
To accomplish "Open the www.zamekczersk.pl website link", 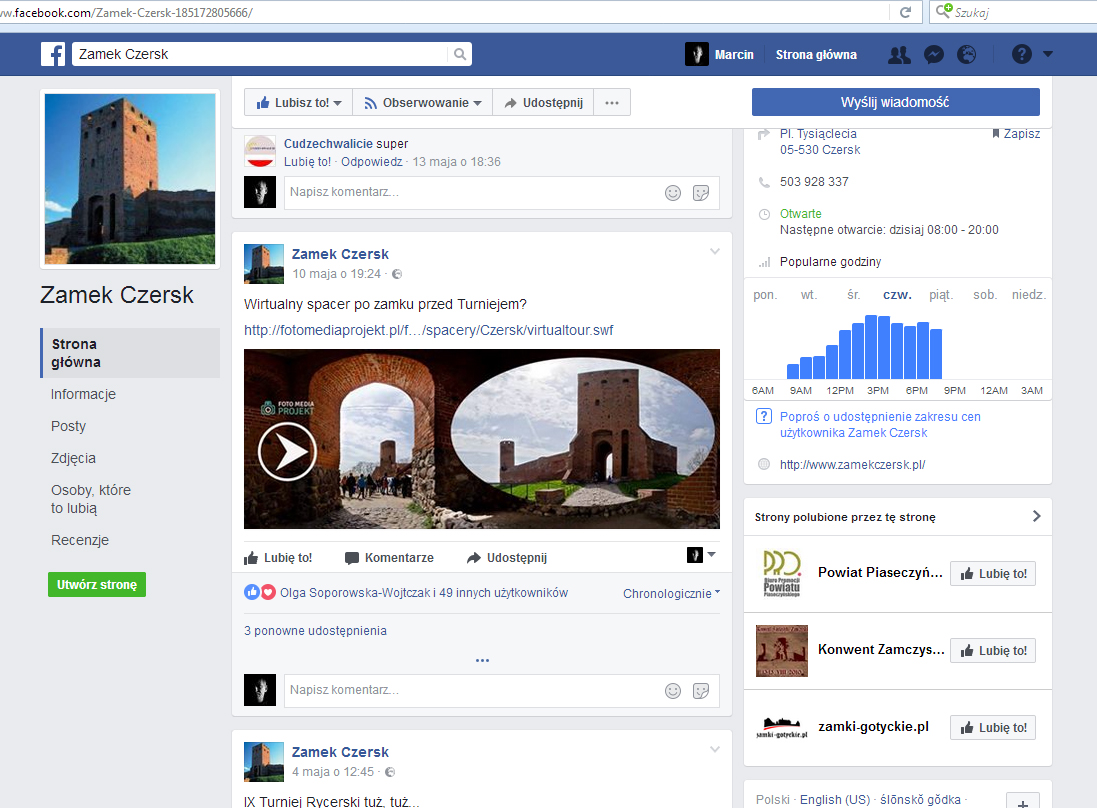I will 852,464.
